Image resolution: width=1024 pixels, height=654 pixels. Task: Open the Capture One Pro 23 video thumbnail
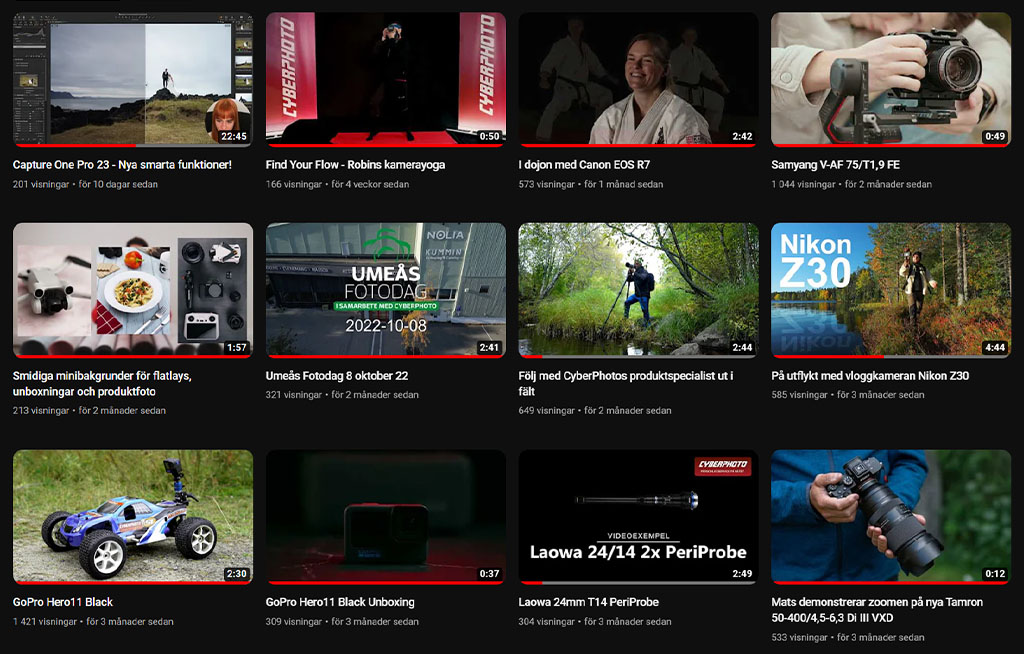(132, 79)
